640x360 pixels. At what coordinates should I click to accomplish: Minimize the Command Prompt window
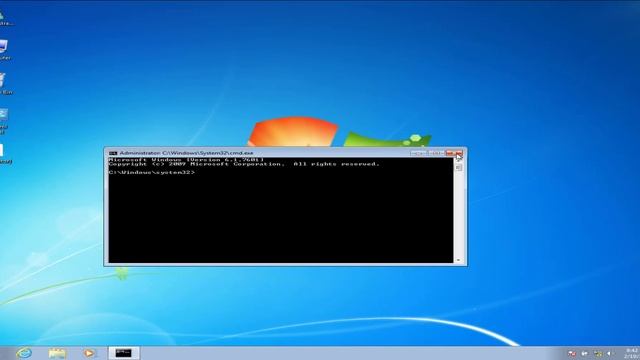click(x=419, y=153)
